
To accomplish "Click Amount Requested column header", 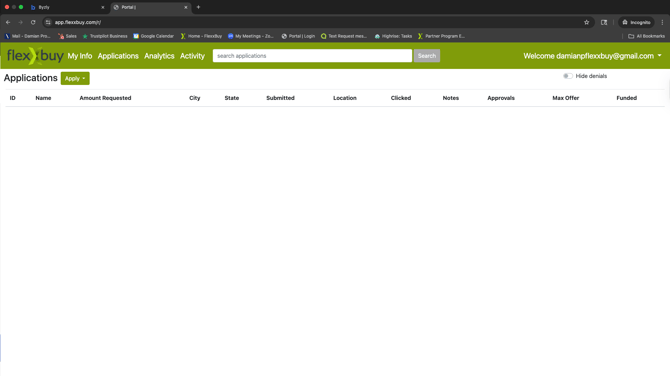I will 105,98.
